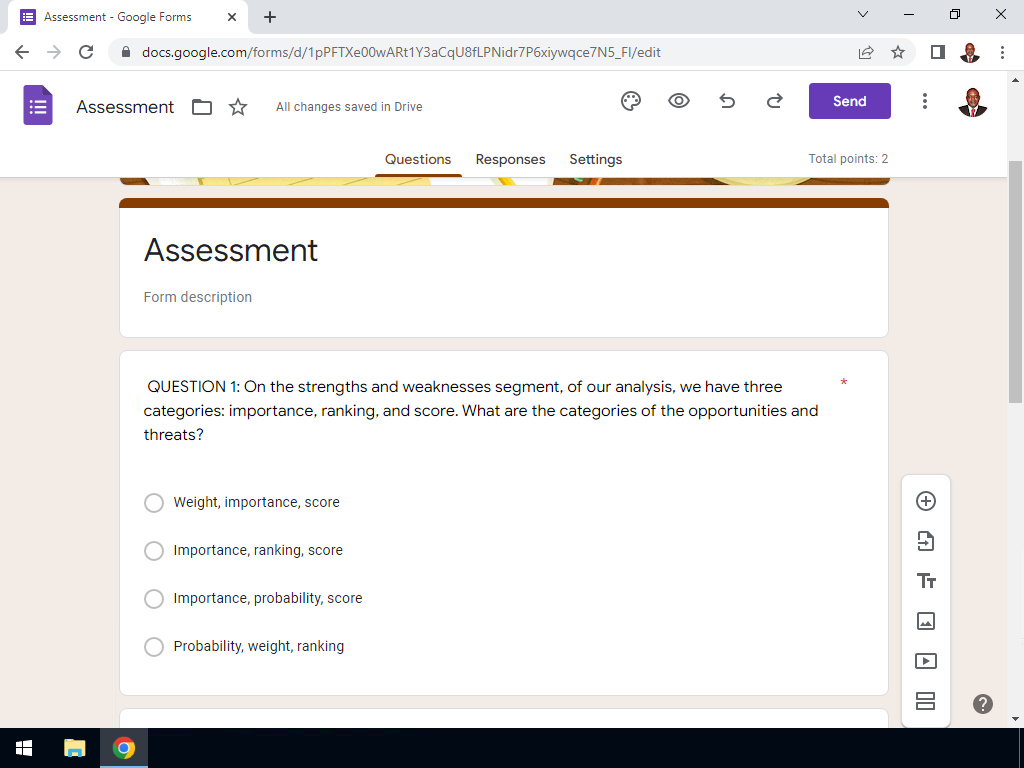Click the Form description field
Viewport: 1024px width, 768px height.
[x=197, y=297]
